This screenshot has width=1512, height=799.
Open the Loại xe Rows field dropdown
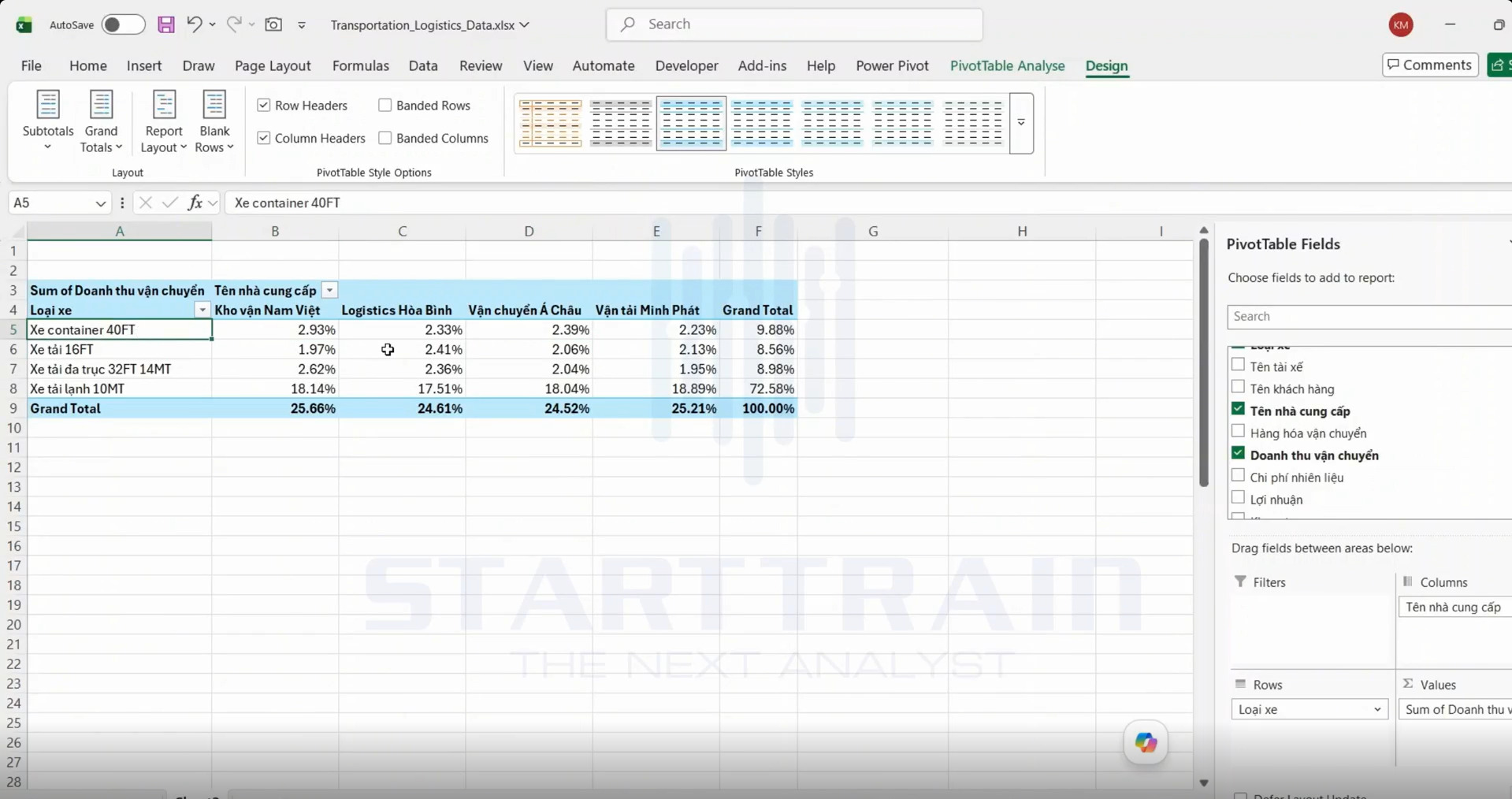click(x=1376, y=709)
